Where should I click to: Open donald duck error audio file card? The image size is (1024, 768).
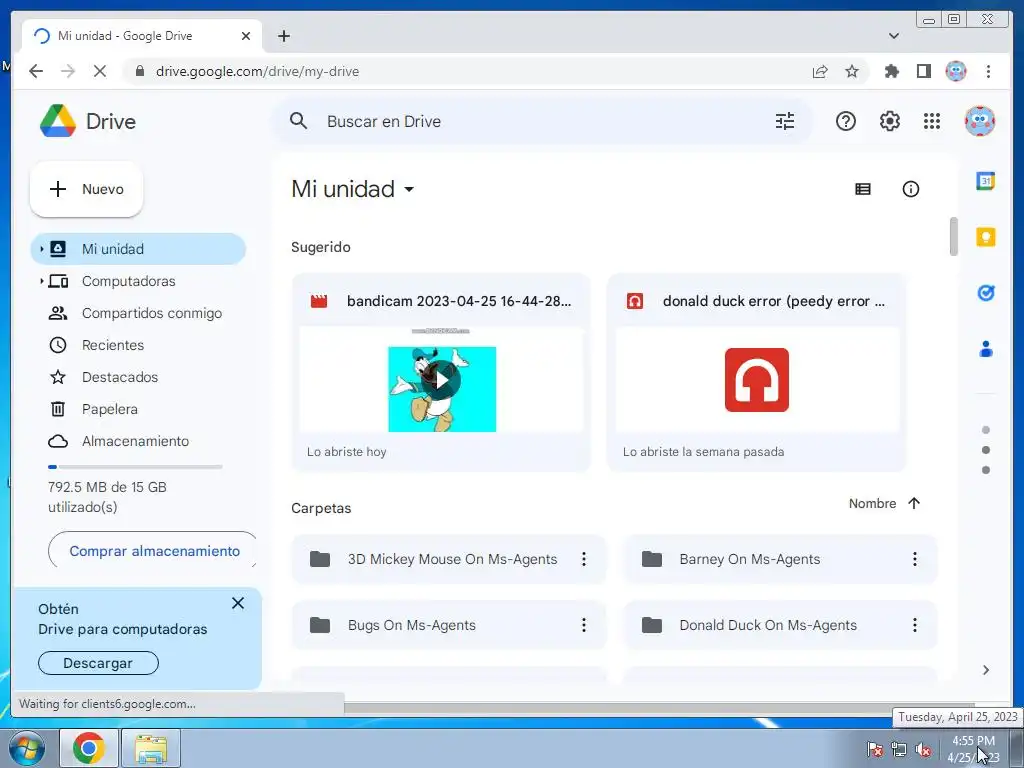(x=756, y=372)
